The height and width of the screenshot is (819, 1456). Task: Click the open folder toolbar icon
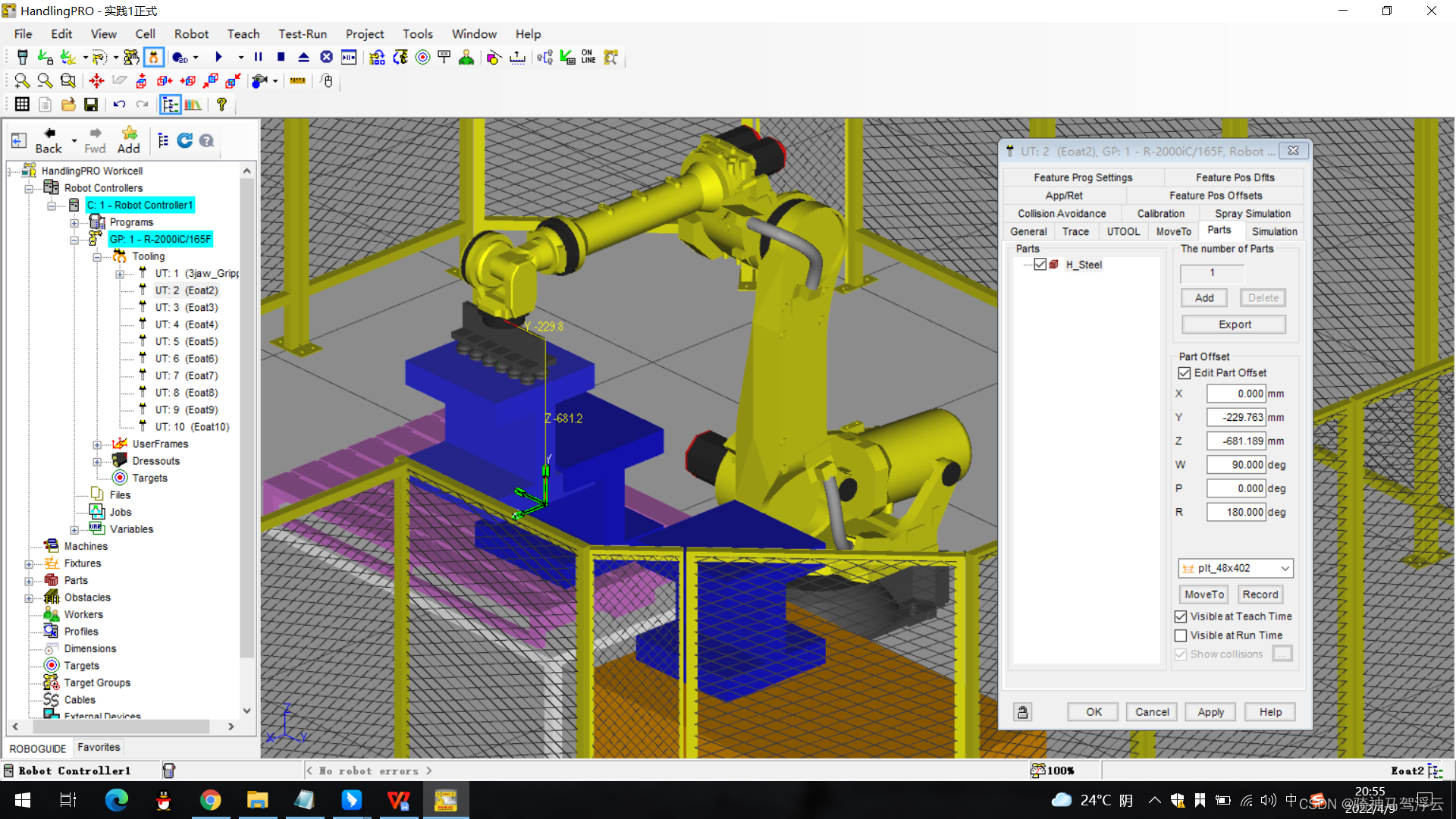pos(68,105)
